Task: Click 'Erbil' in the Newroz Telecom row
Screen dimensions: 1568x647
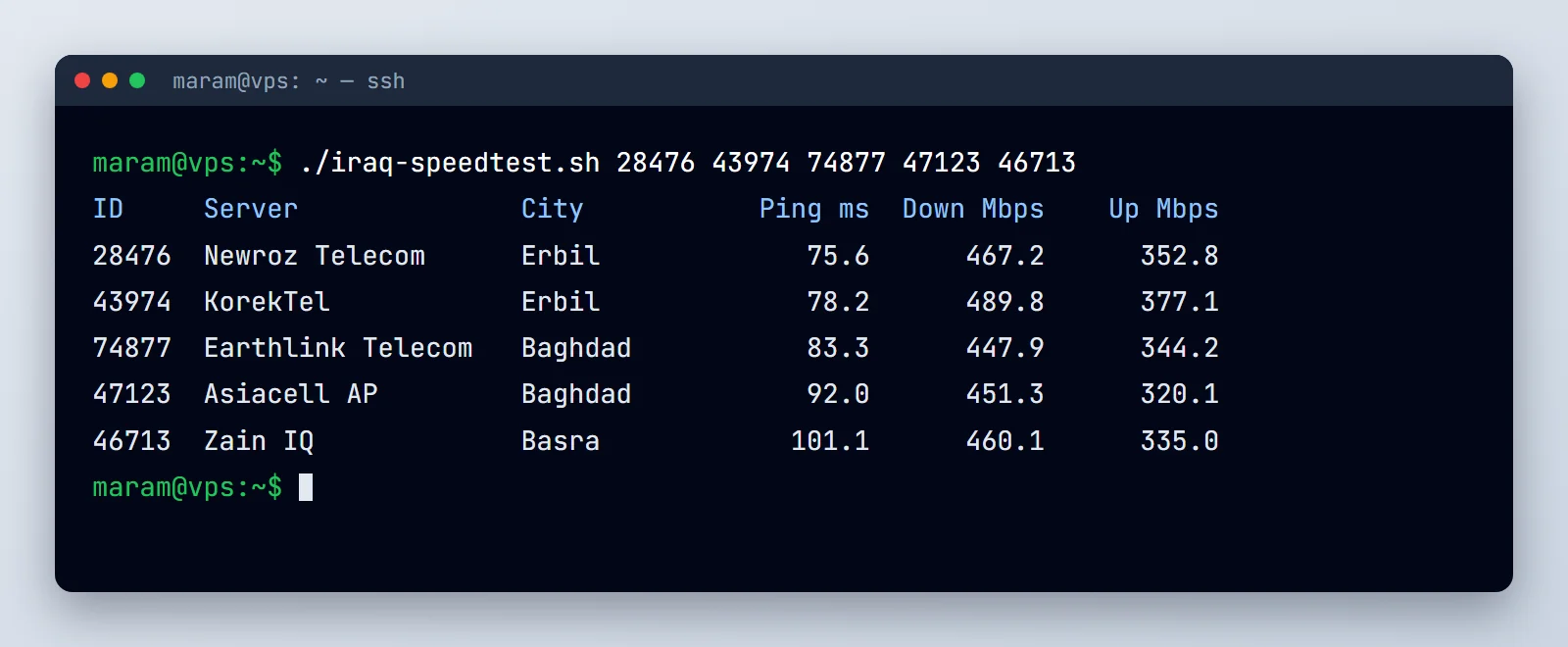Action: click(x=561, y=256)
